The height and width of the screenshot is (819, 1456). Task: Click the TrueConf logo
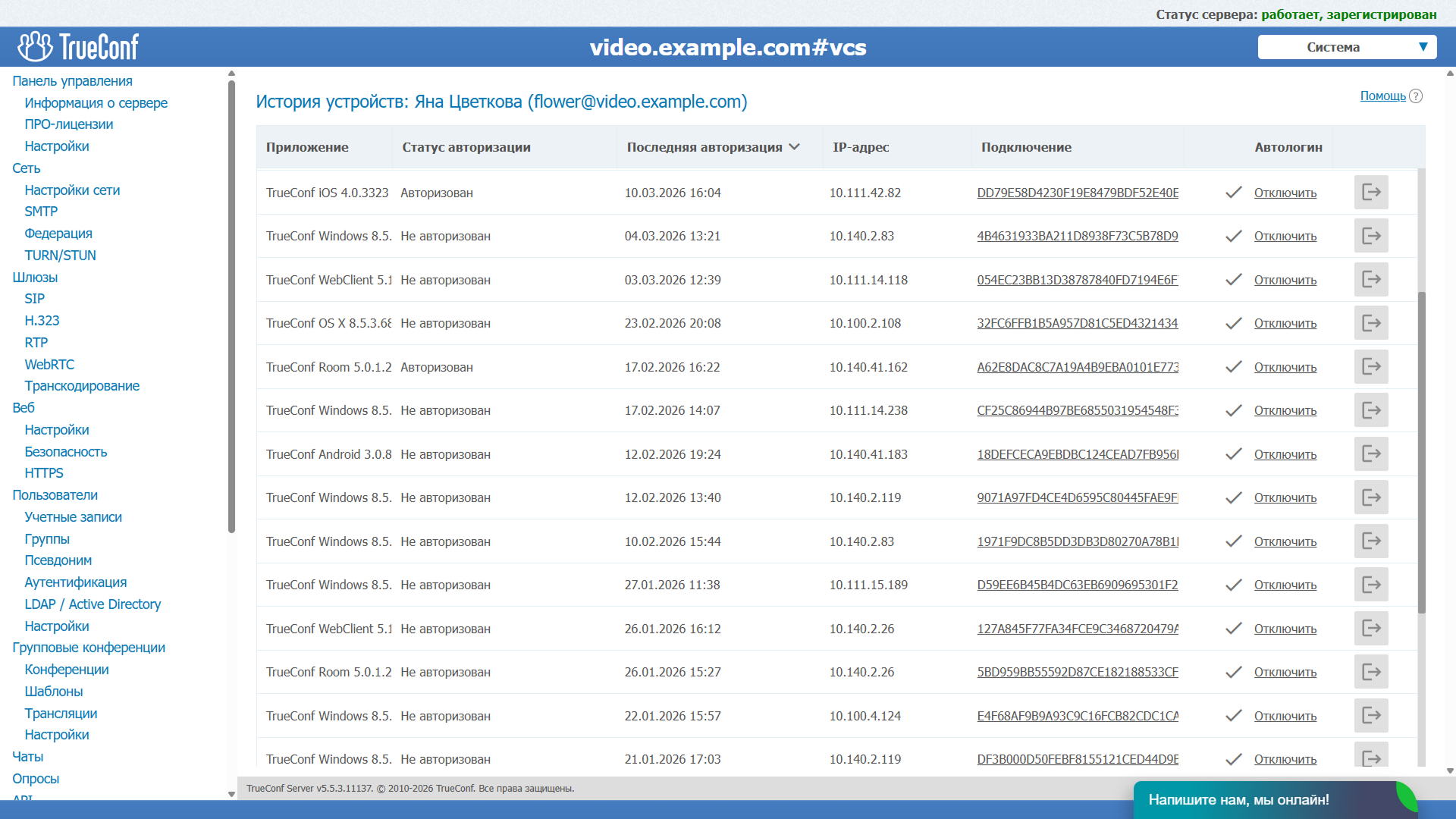click(x=78, y=47)
